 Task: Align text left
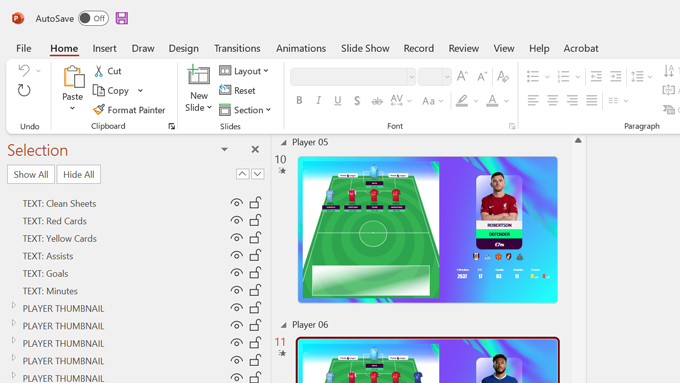[533, 101]
